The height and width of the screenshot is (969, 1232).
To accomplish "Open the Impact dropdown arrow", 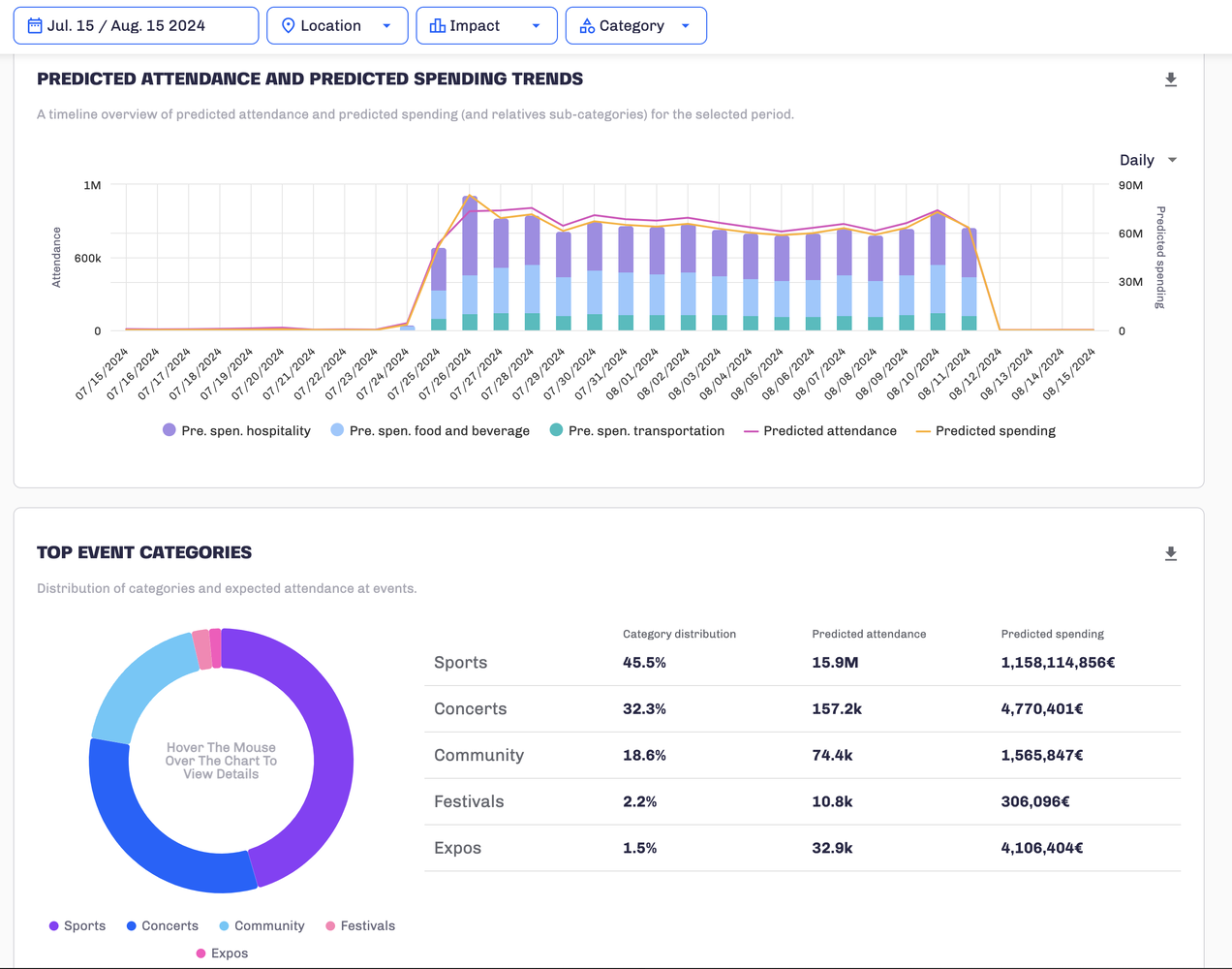I will [536, 26].
